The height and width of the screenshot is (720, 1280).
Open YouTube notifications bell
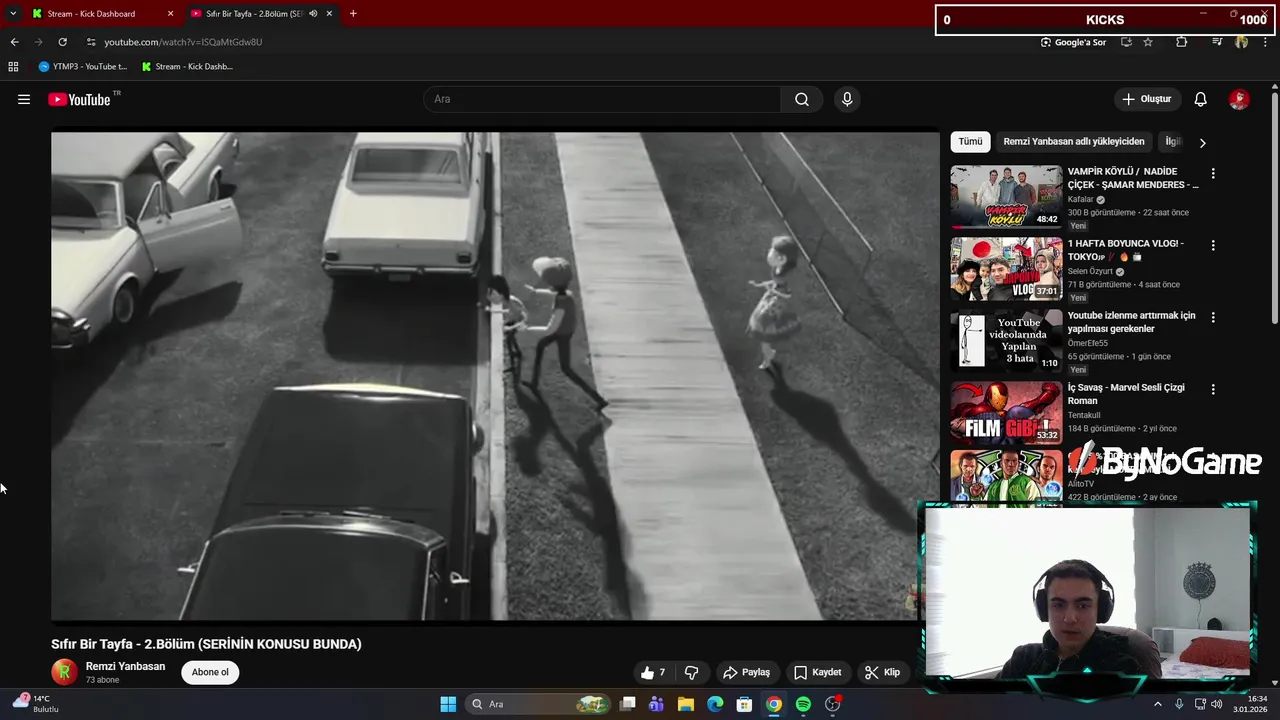click(1201, 99)
